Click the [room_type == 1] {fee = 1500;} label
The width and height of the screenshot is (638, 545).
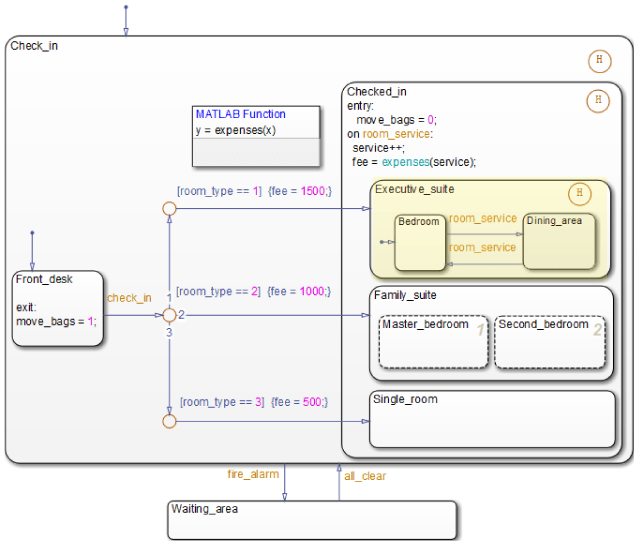click(x=254, y=191)
